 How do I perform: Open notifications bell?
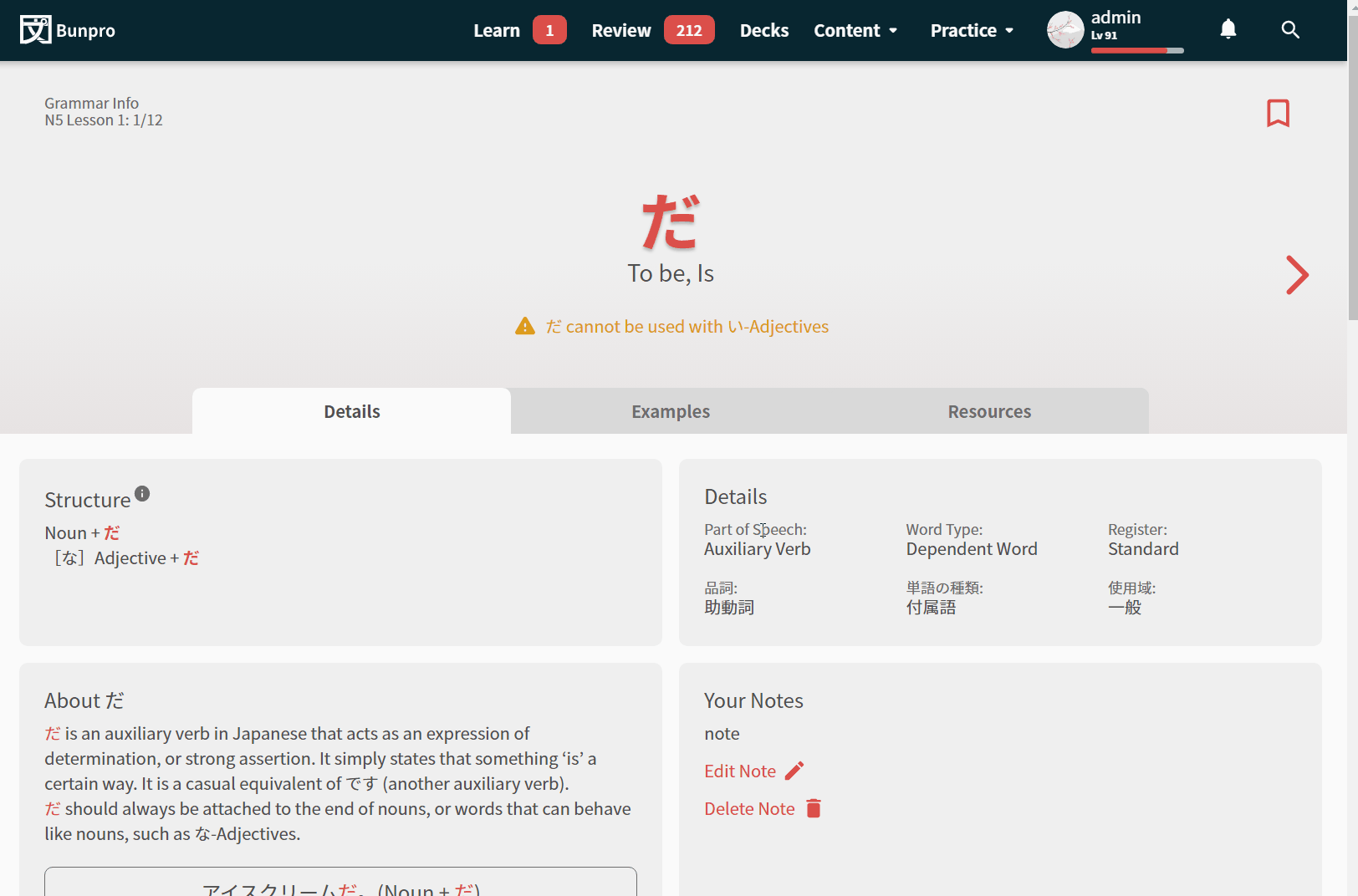(1228, 29)
